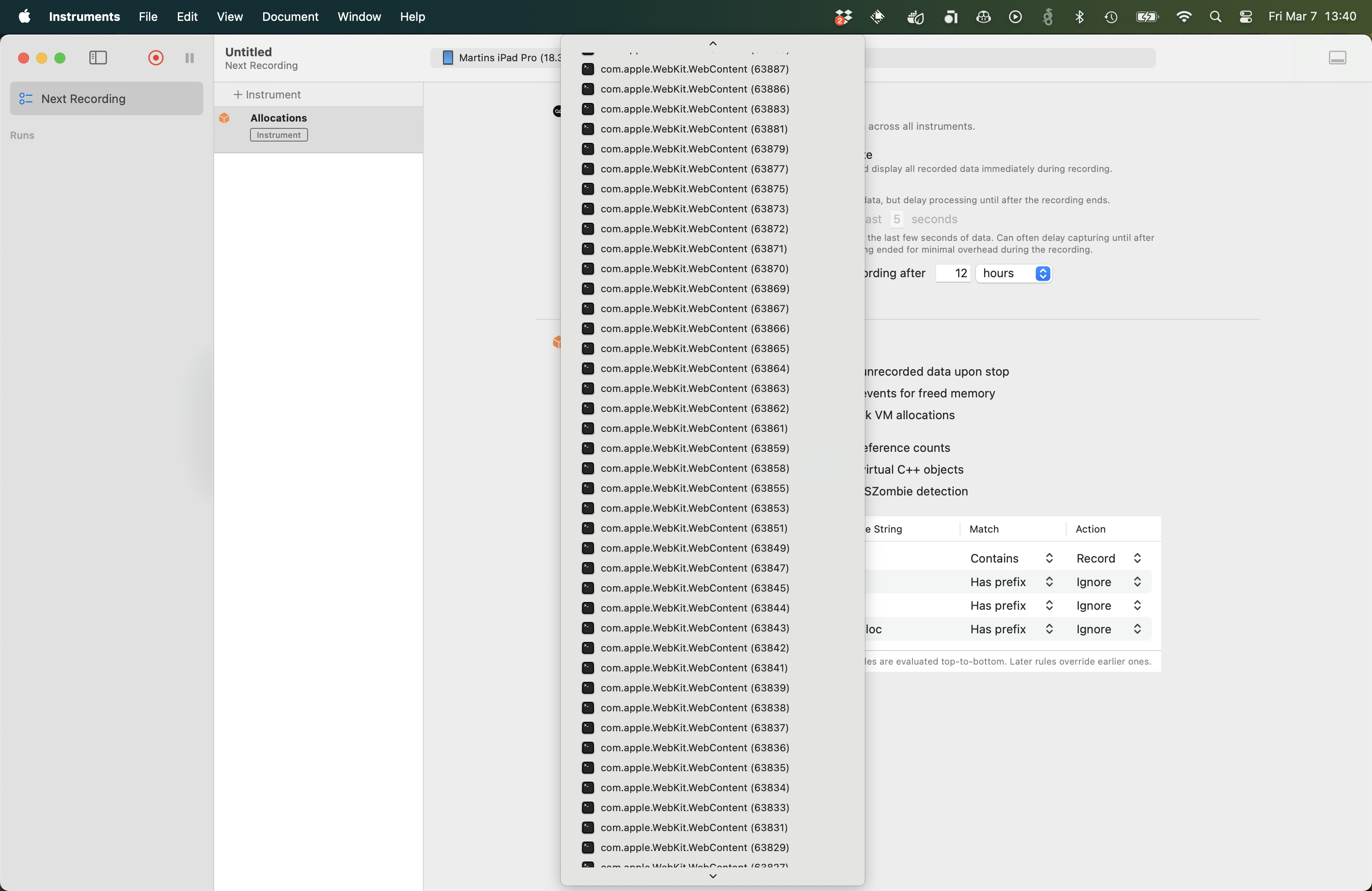The width and height of the screenshot is (1372, 891).
Task: Click the Instrument tag under Allocations
Action: 279,135
